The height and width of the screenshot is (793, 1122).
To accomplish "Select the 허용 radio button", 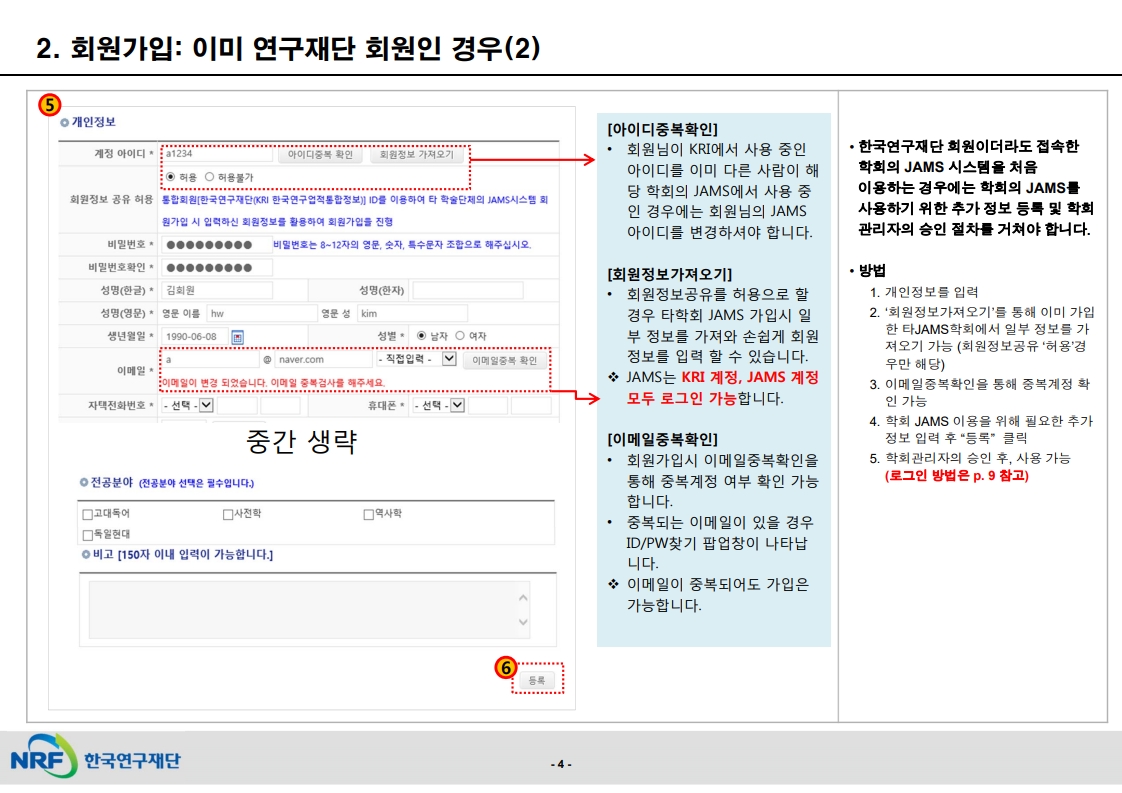I will [x=170, y=176].
